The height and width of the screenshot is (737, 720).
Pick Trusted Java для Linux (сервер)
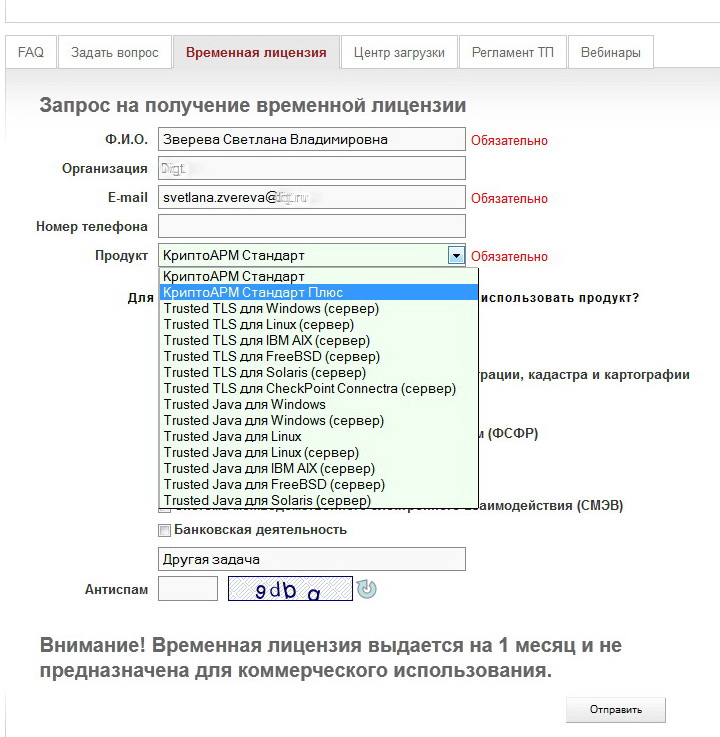[x=319, y=452]
